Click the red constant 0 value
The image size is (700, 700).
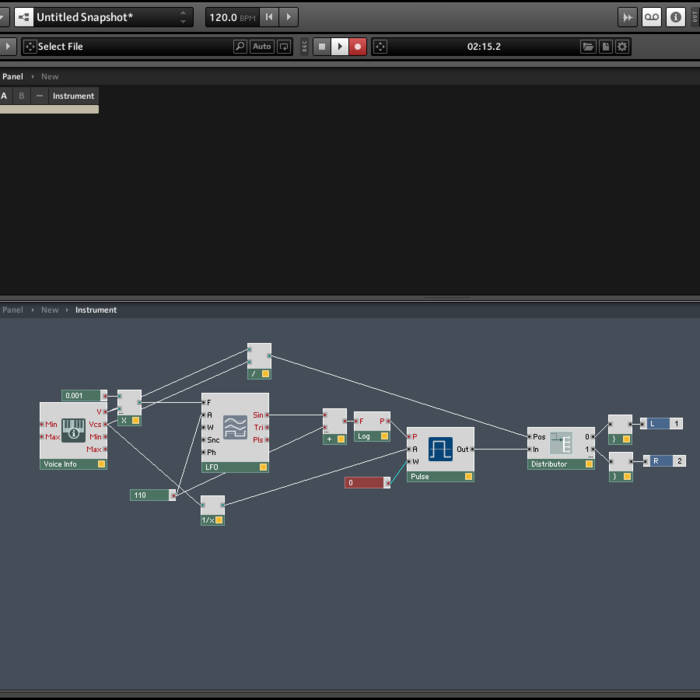[364, 482]
